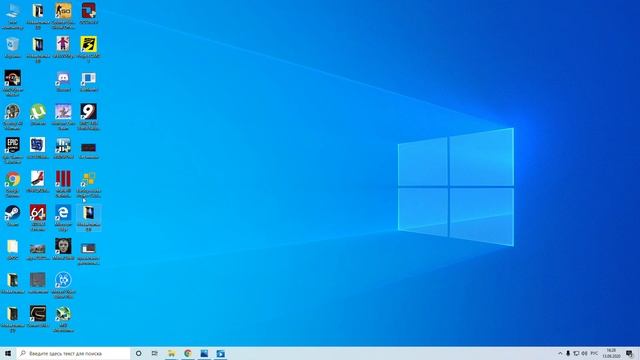Select the face portrait shortcut icon
Image resolution: width=640 pixels, height=360 pixels.
63,247
